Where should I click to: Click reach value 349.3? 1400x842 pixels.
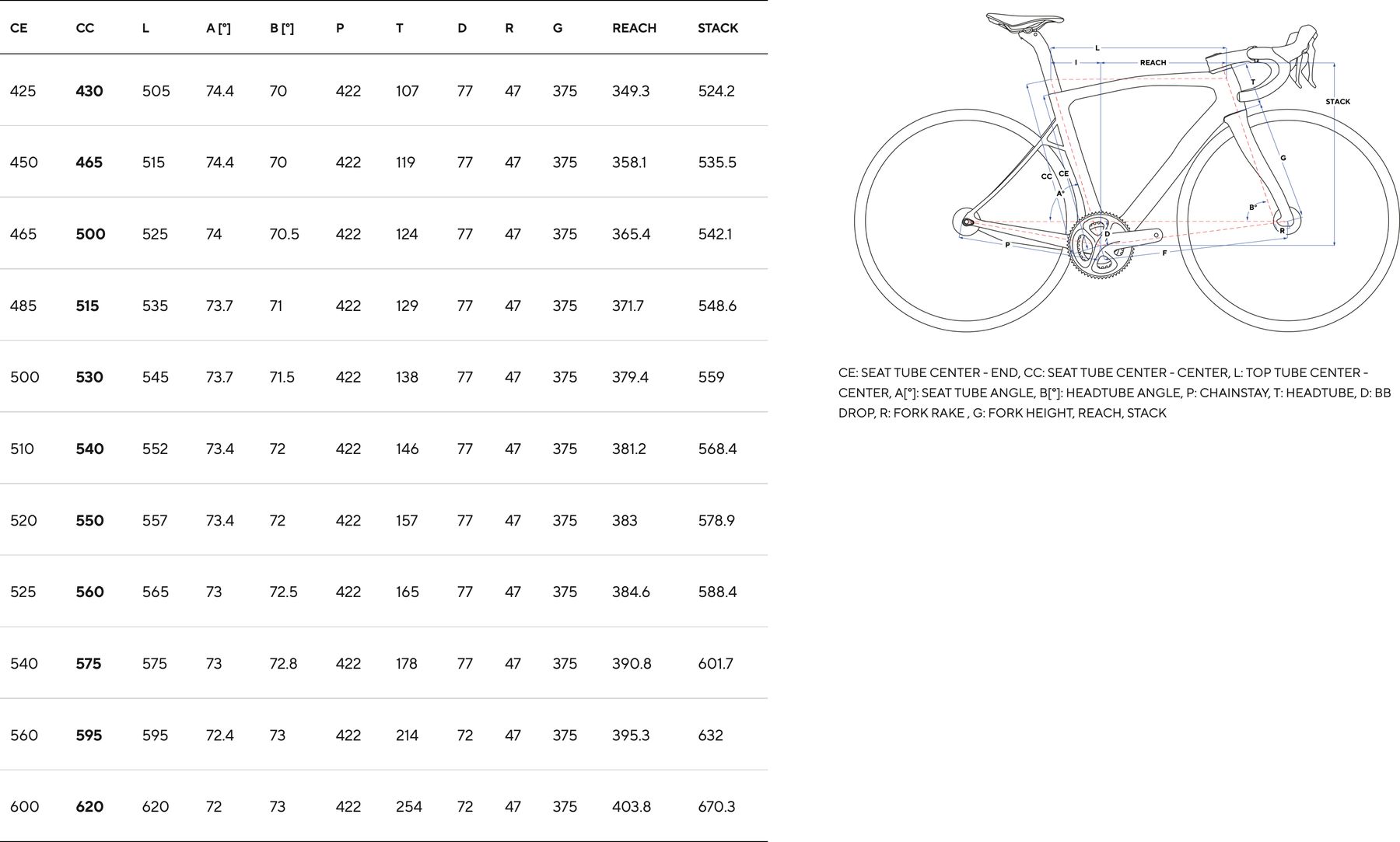click(631, 91)
